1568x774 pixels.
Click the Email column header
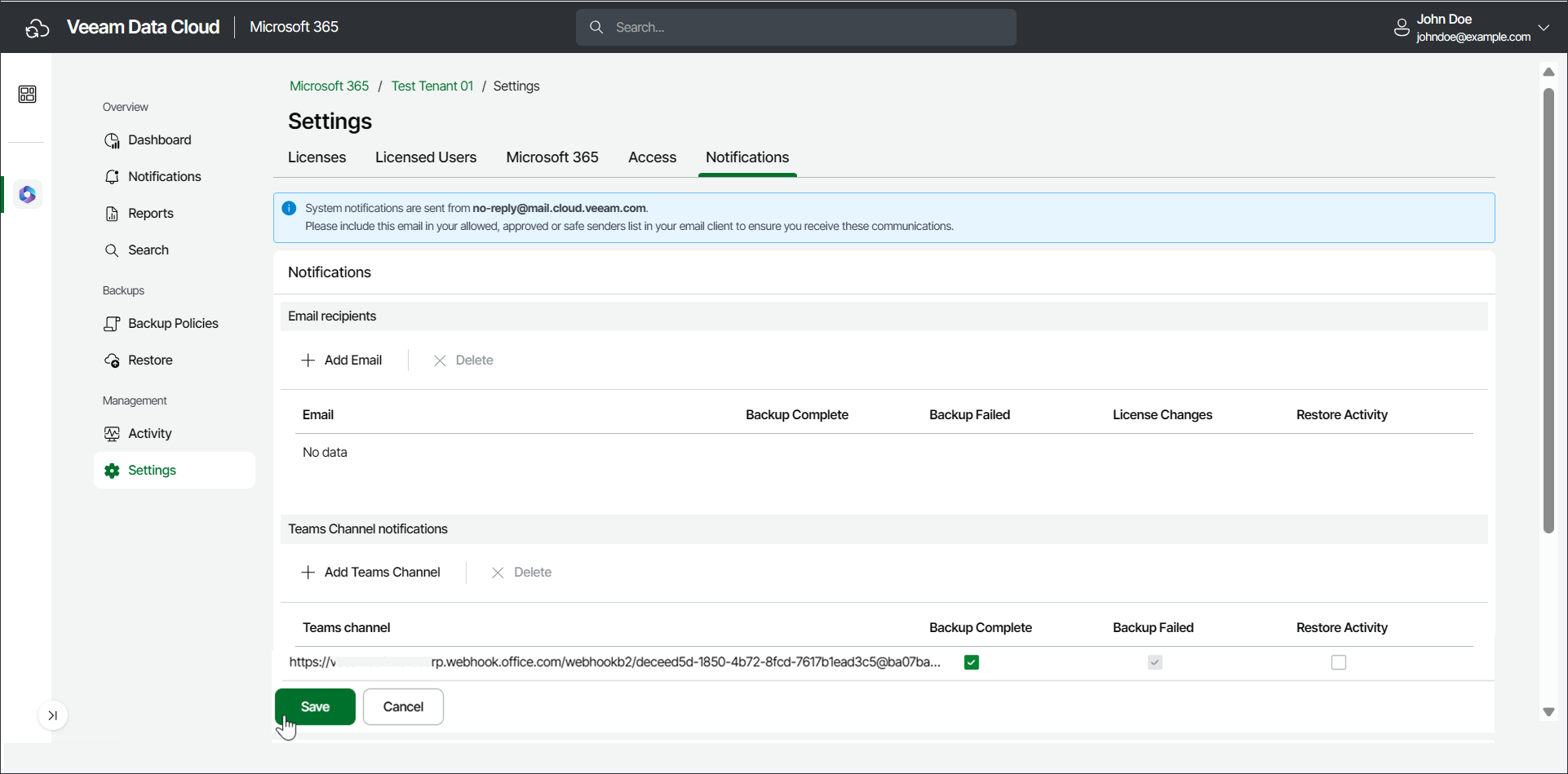pyautogui.click(x=318, y=415)
